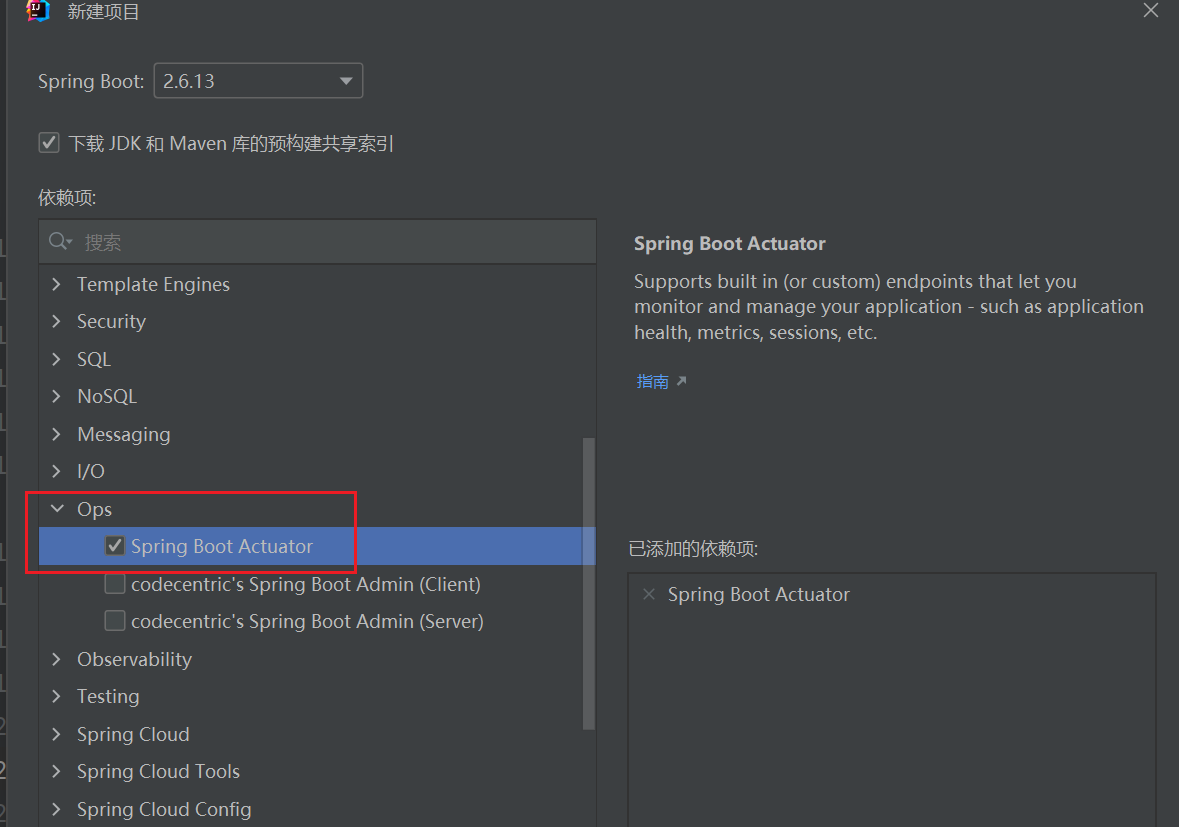Expand the I/O category
This screenshot has height=827, width=1179.
pos(56,471)
